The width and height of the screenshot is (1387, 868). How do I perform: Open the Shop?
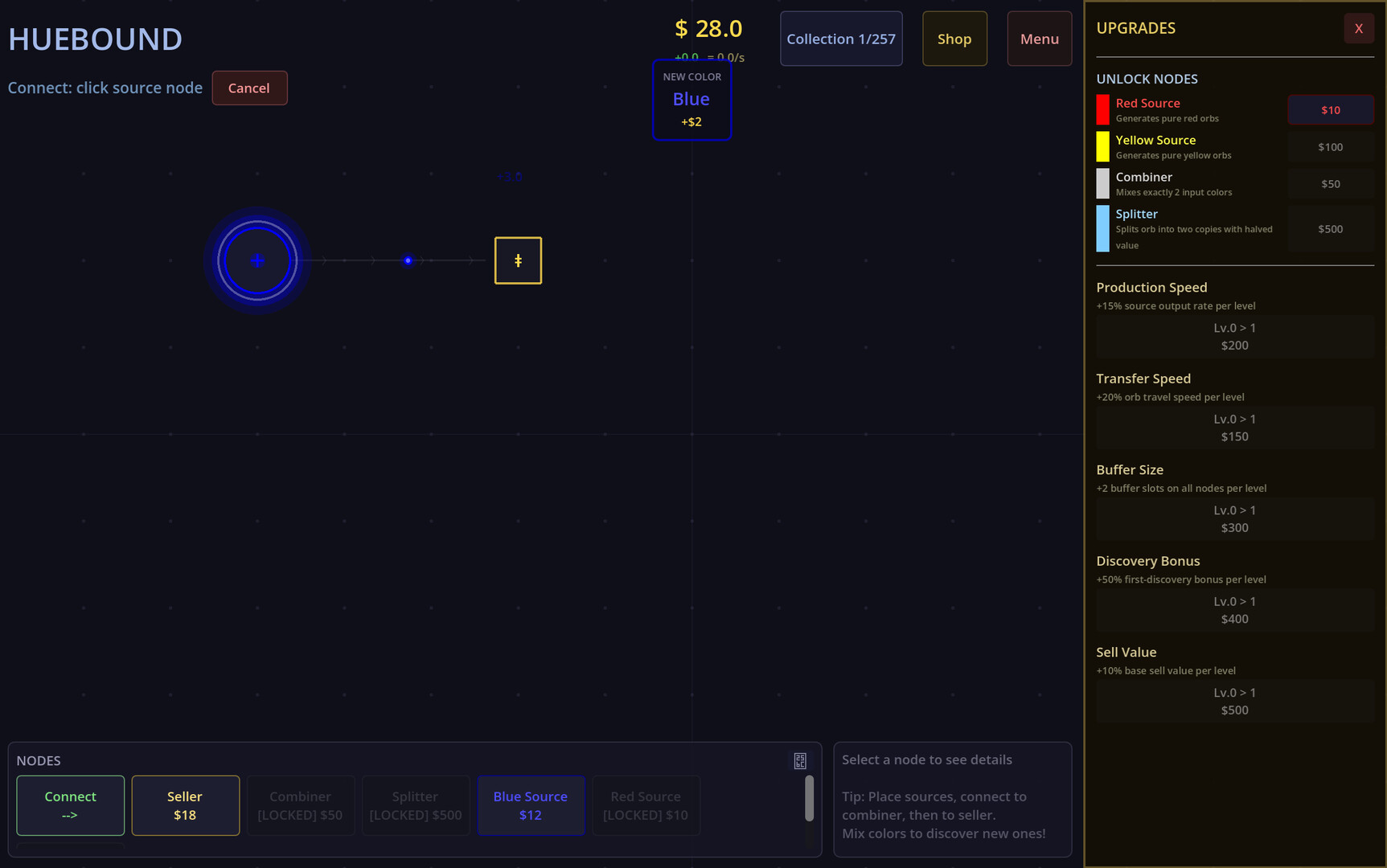click(954, 38)
